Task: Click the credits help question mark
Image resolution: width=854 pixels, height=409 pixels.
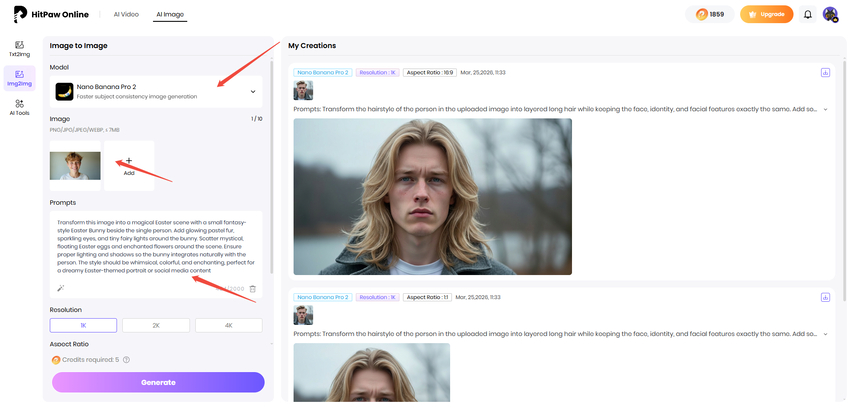Action: [x=127, y=360]
